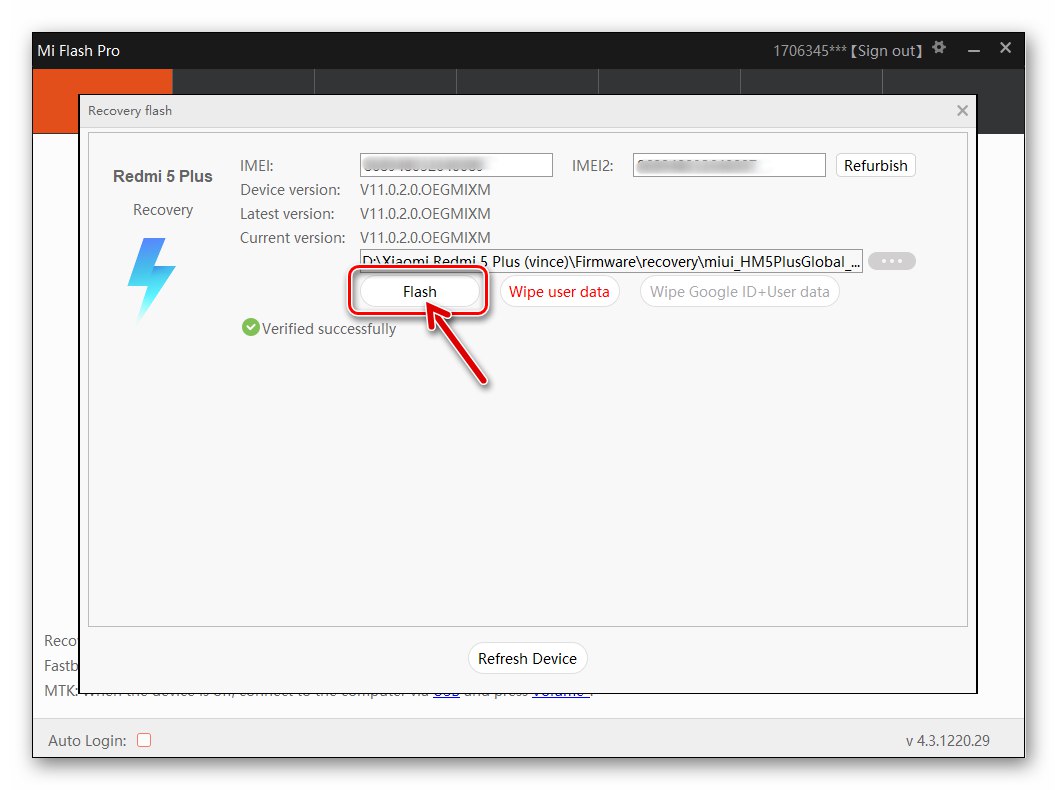This screenshot has height=790, width=1058.
Task: Click the firmware path field
Action: coord(611,261)
